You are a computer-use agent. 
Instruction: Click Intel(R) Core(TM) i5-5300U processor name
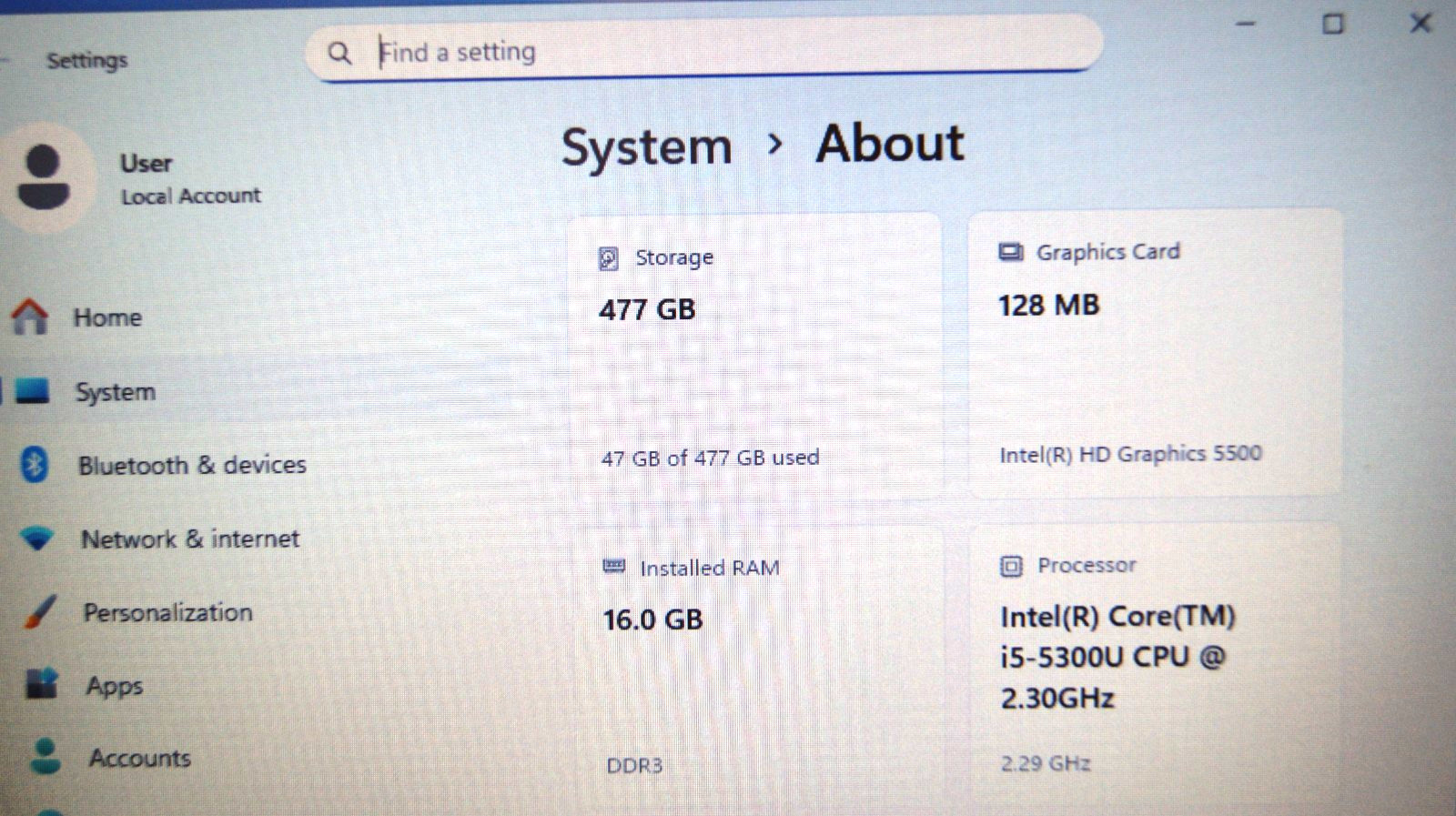(x=1117, y=657)
